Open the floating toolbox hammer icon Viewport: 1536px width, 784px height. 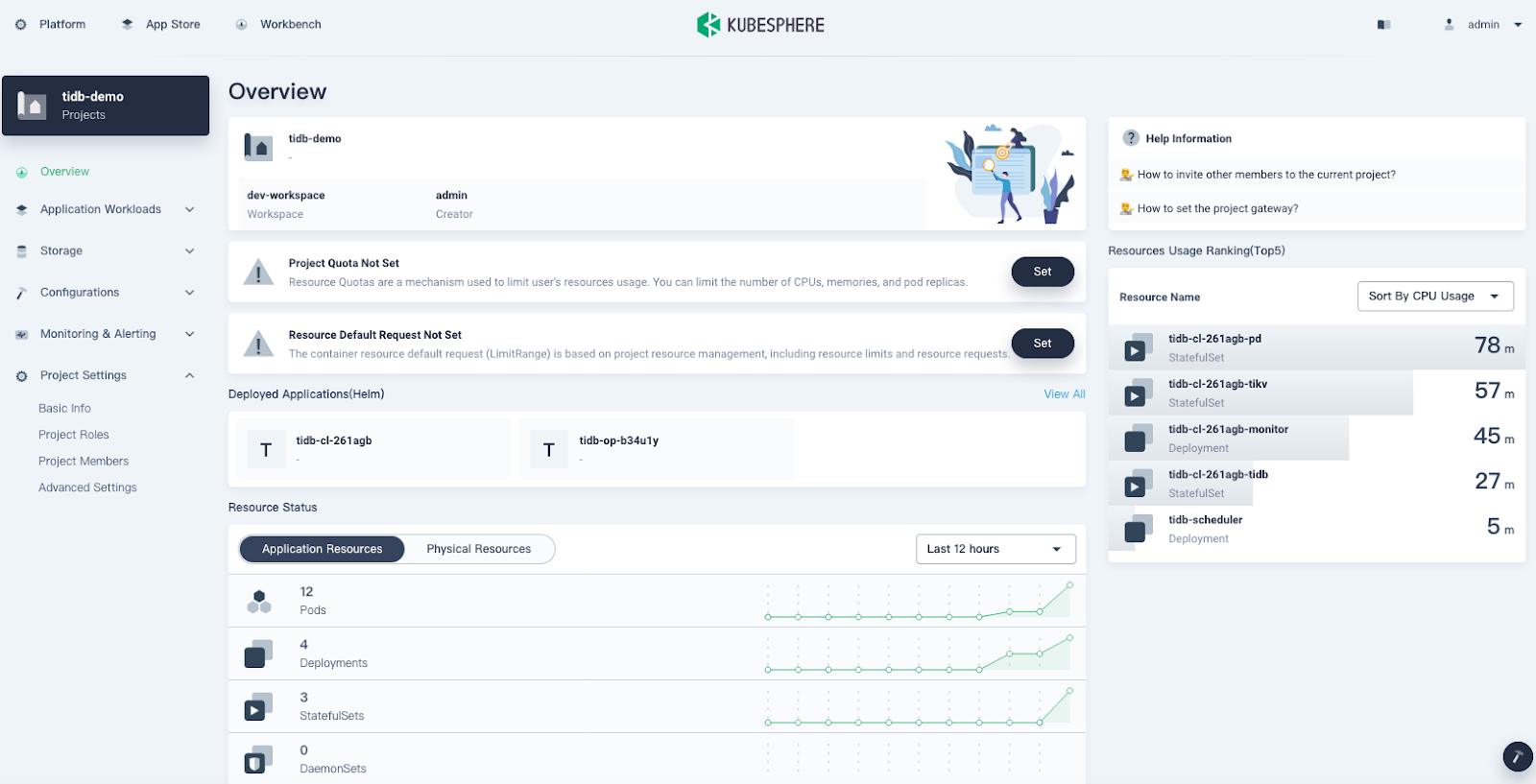point(1517,757)
